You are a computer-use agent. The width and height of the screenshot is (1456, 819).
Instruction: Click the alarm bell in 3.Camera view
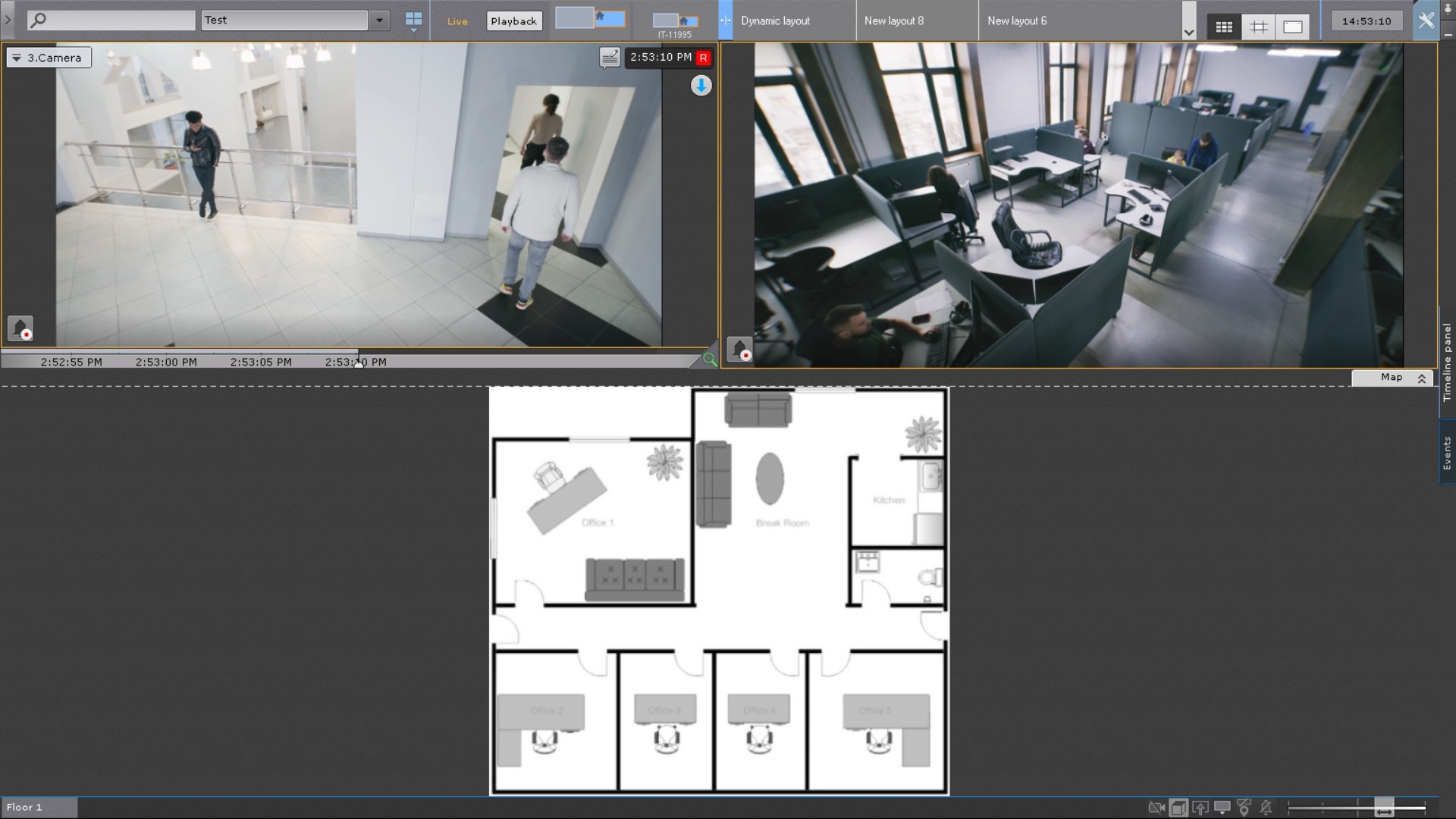[x=20, y=328]
